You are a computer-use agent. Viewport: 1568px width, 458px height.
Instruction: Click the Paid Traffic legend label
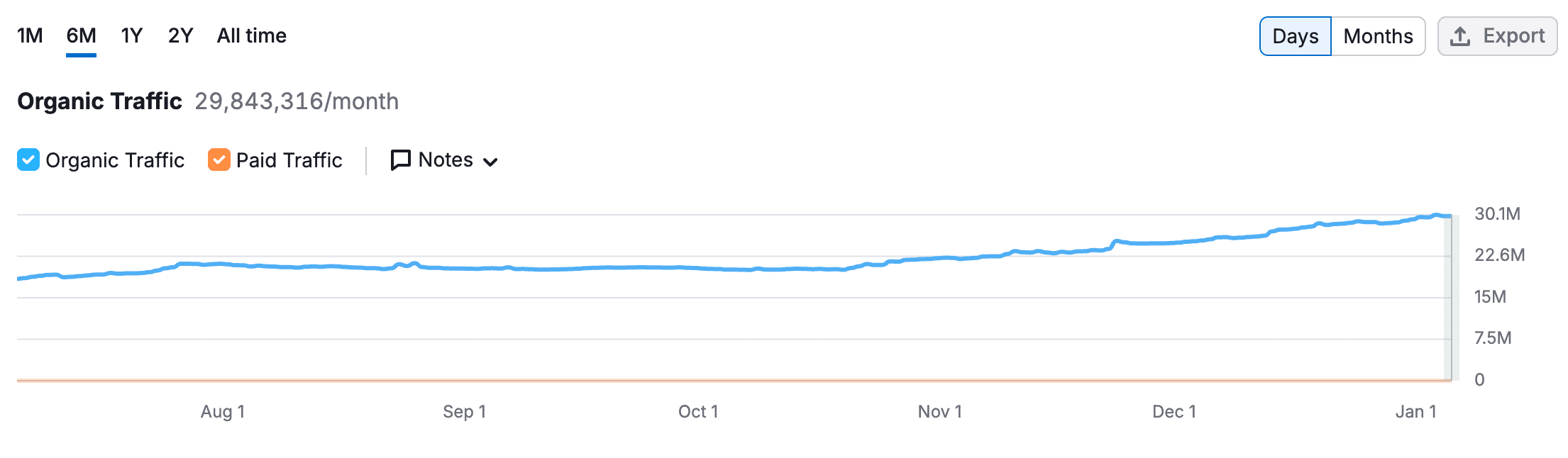click(289, 160)
